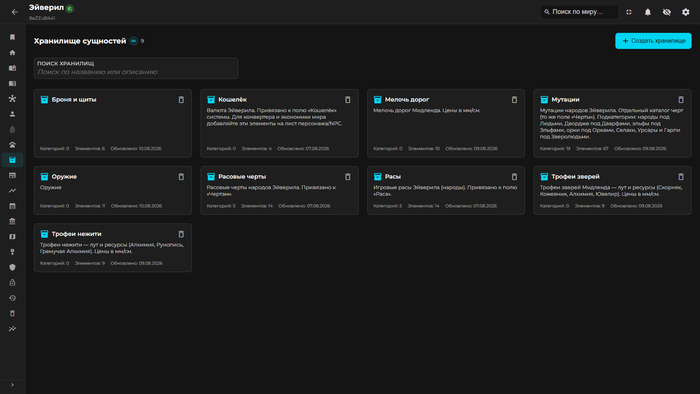This screenshot has width=700, height=394.
Task: Click the Эйверил world name
Action: [x=46, y=8]
